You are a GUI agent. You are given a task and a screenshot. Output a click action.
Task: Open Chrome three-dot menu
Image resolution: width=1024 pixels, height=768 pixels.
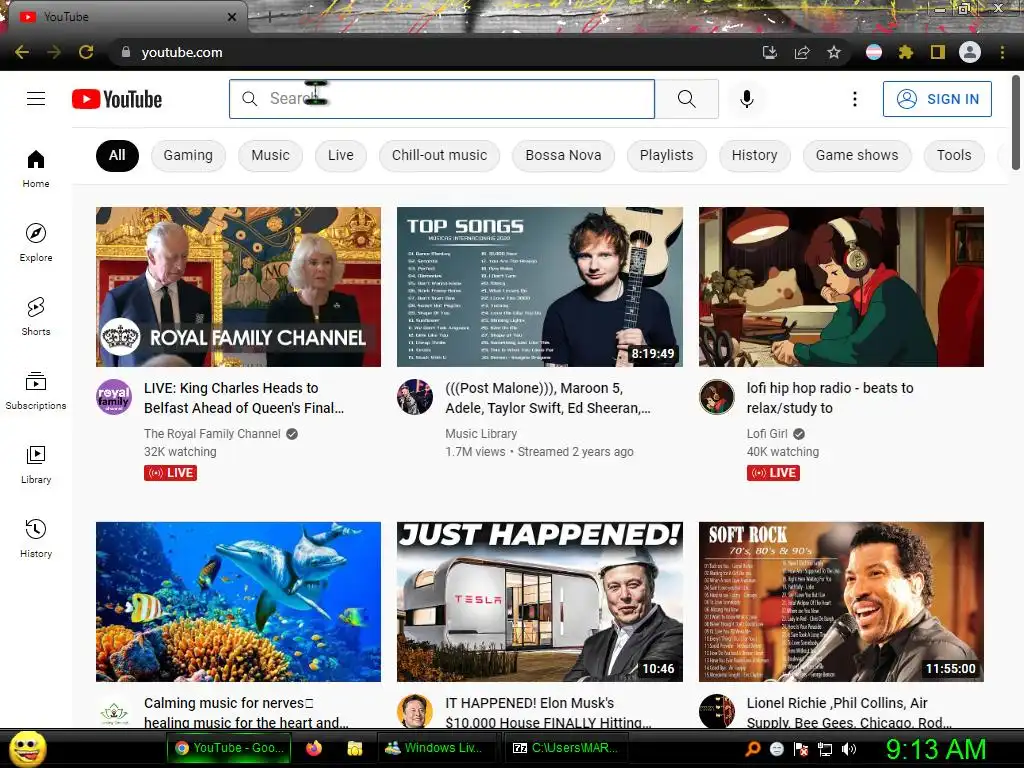pyautogui.click(x=1002, y=52)
